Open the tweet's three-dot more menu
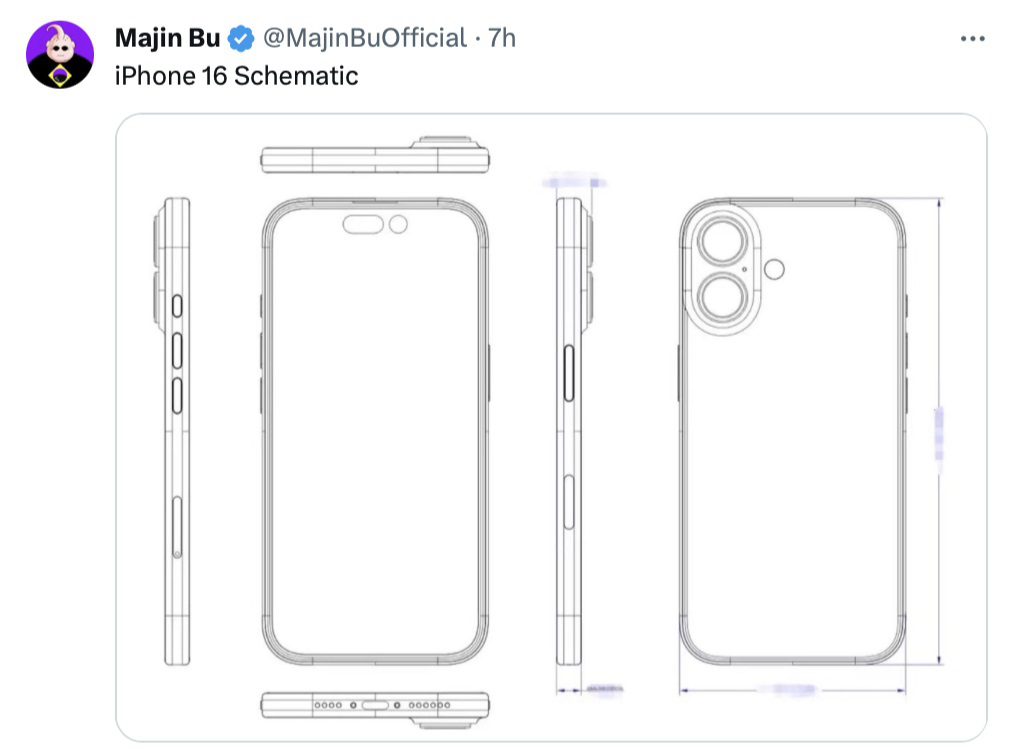 pyautogui.click(x=972, y=39)
